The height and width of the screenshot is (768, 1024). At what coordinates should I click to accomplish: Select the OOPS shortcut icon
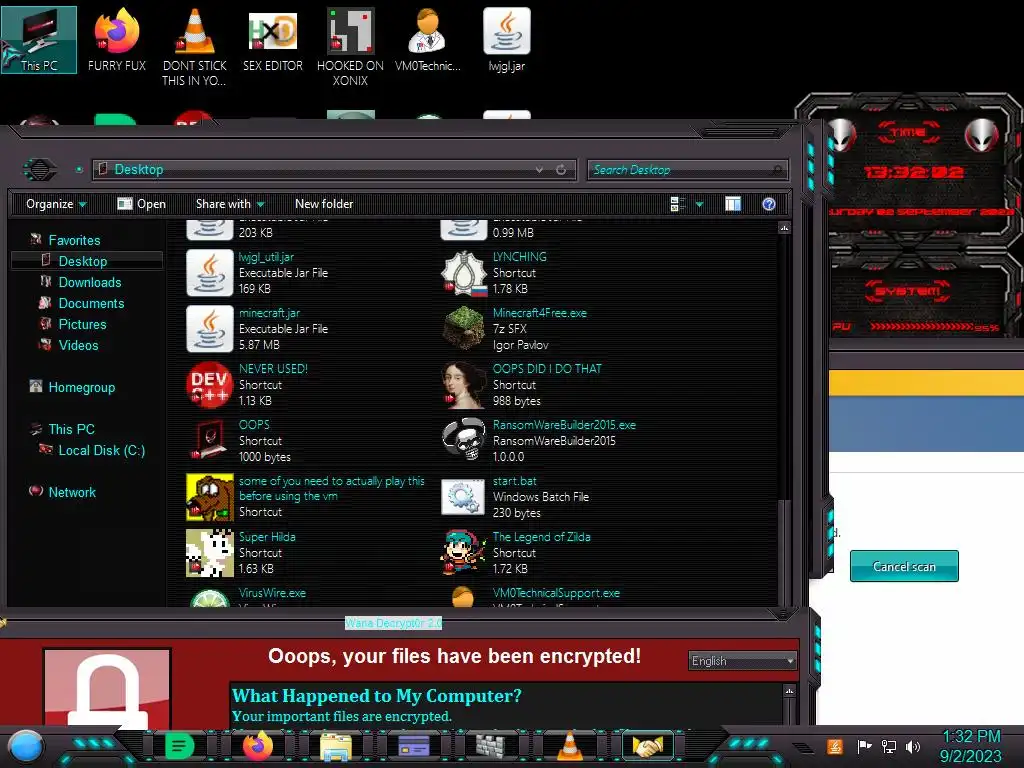point(210,441)
